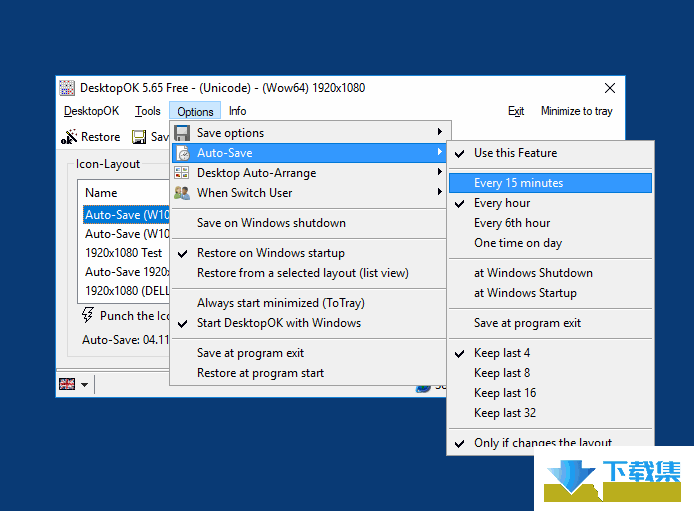
Task: Expand the Auto-Save submenu arrow
Action: click(x=440, y=152)
